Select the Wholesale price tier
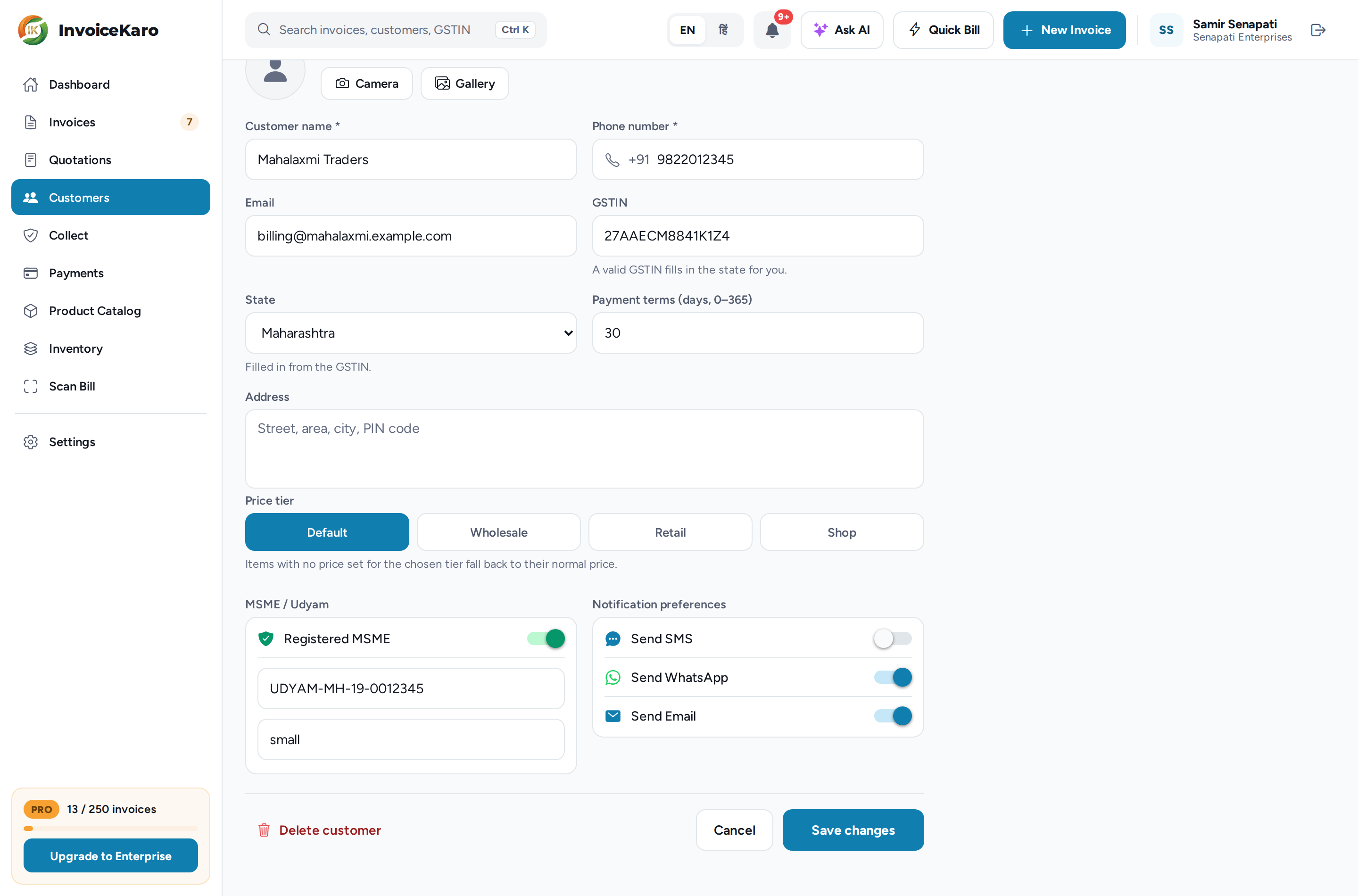 [x=499, y=532]
